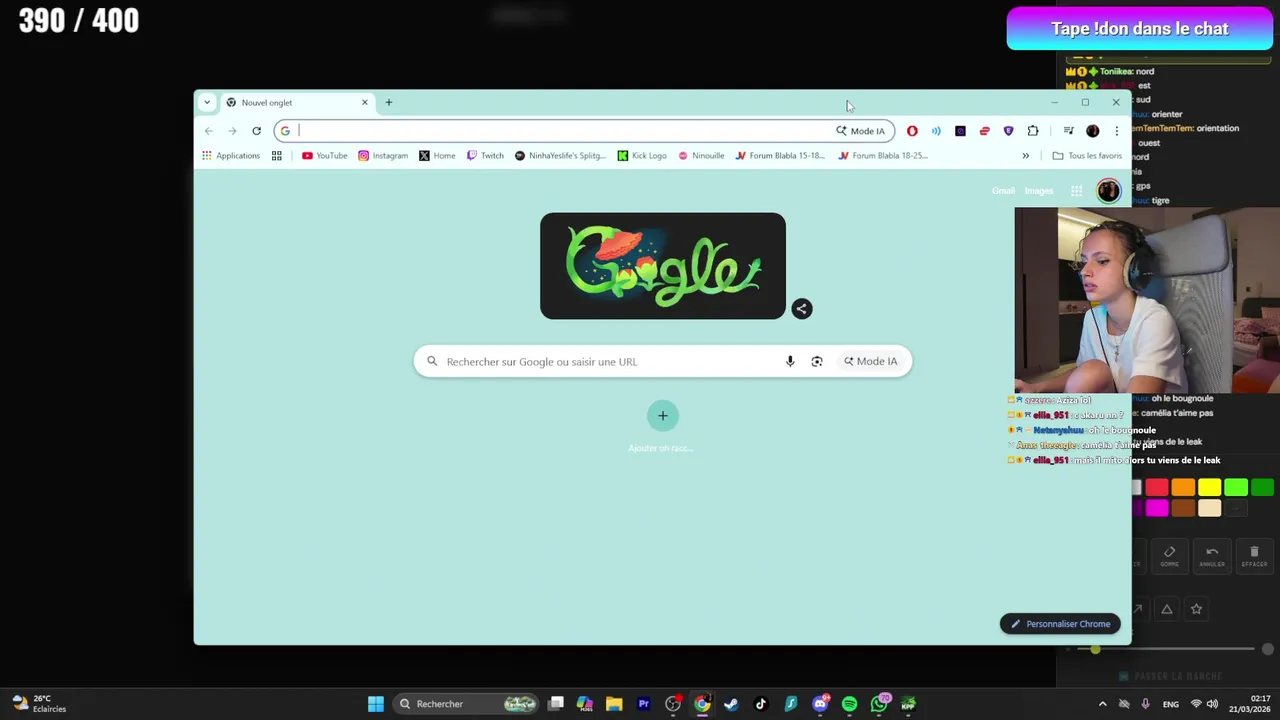Screen dimensions: 1280x720
Task: Click Mode IA in the address bar
Action: click(861, 131)
